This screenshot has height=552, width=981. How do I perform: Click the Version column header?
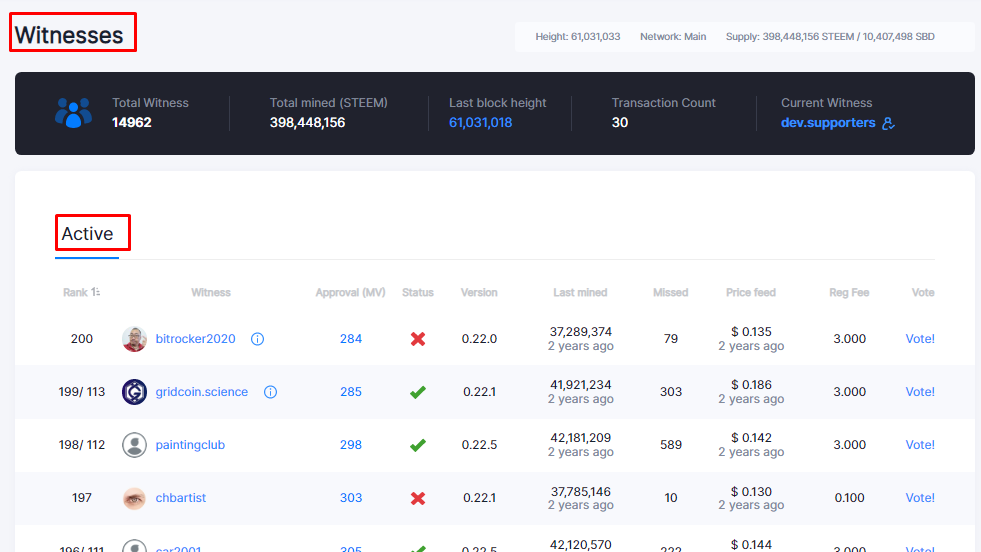(x=479, y=292)
